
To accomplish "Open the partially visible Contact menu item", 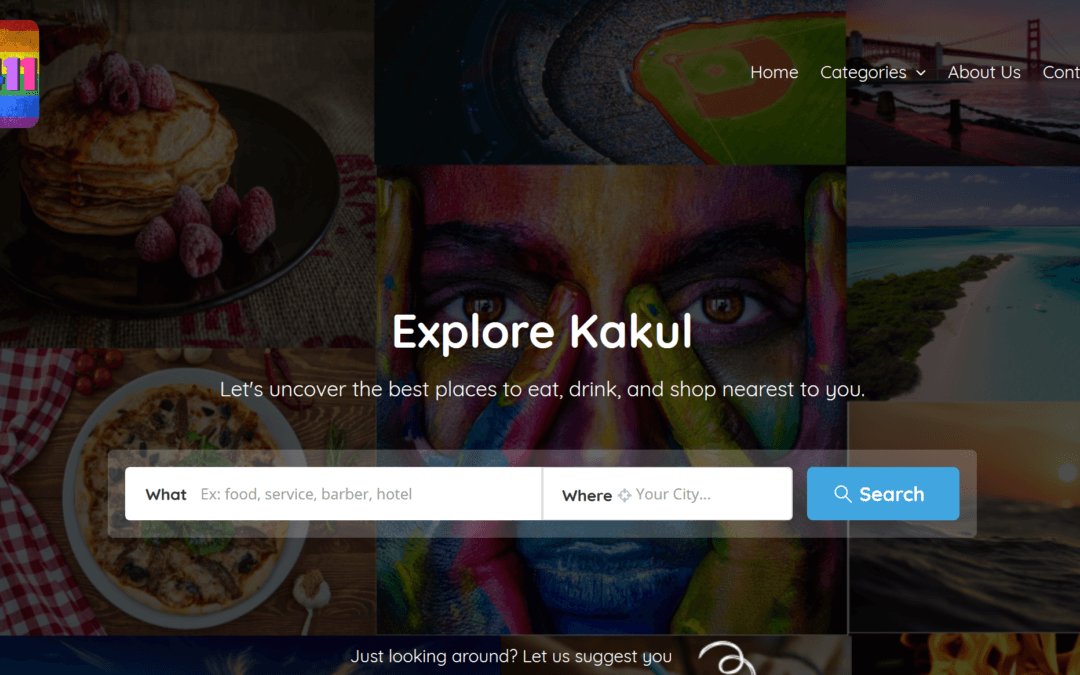I will (1061, 72).
